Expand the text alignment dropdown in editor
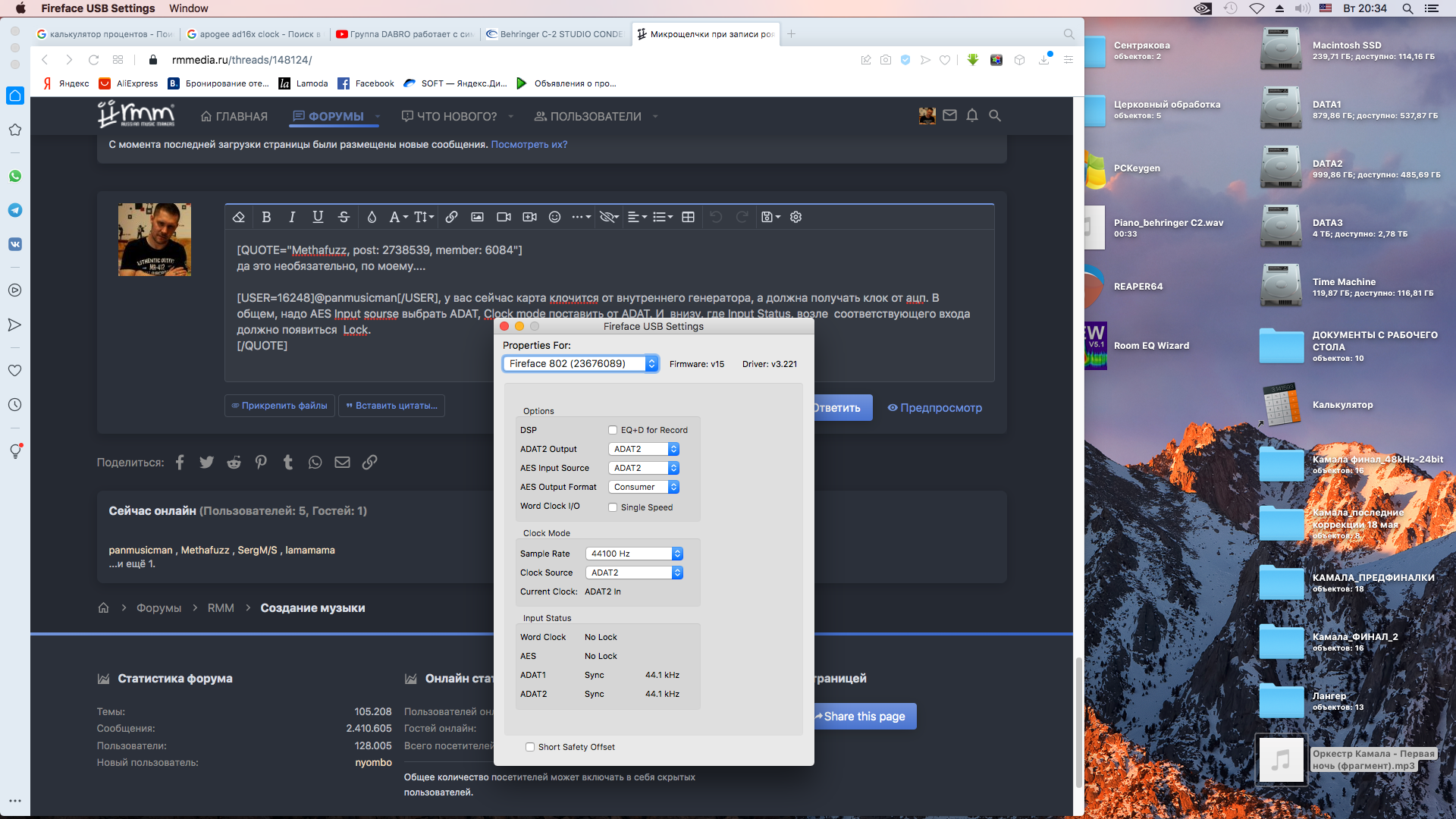 tap(638, 217)
